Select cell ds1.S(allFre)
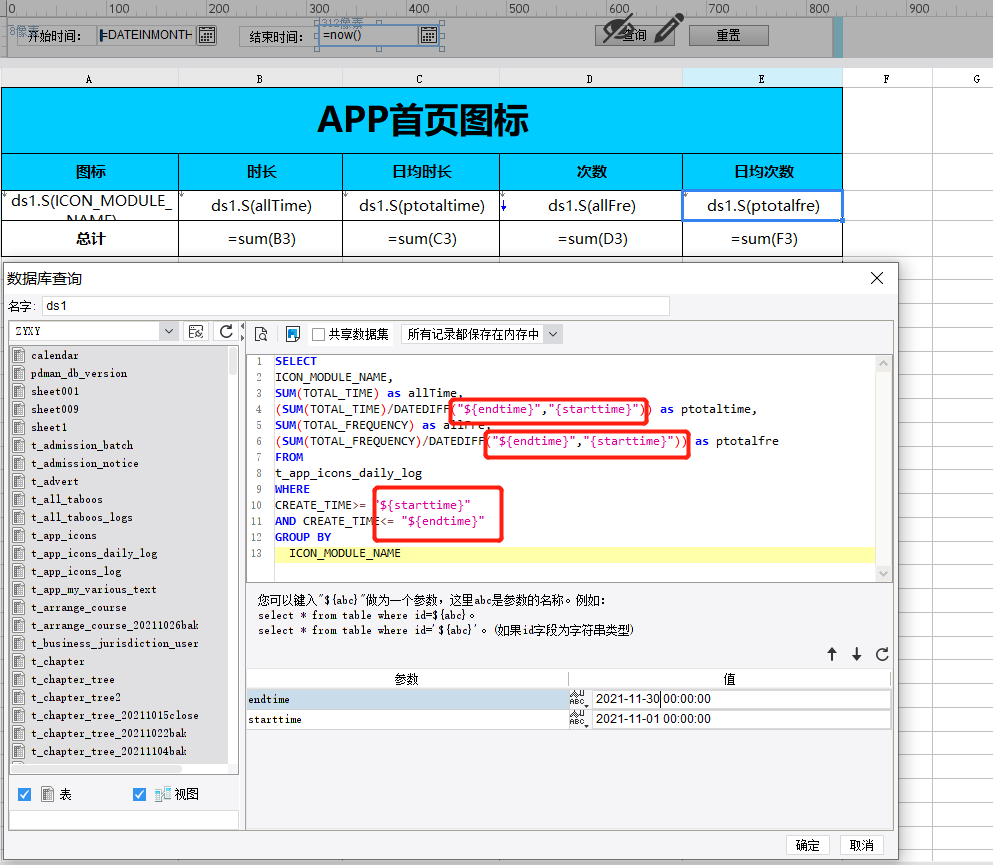The width and height of the screenshot is (993, 865). coord(591,206)
